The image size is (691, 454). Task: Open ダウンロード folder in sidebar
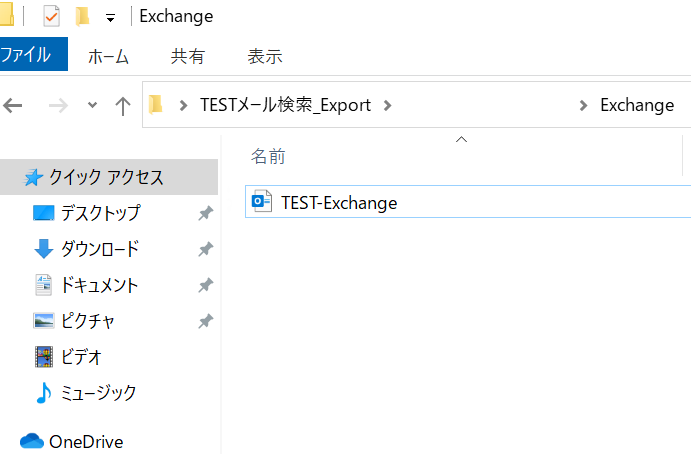tap(100, 249)
